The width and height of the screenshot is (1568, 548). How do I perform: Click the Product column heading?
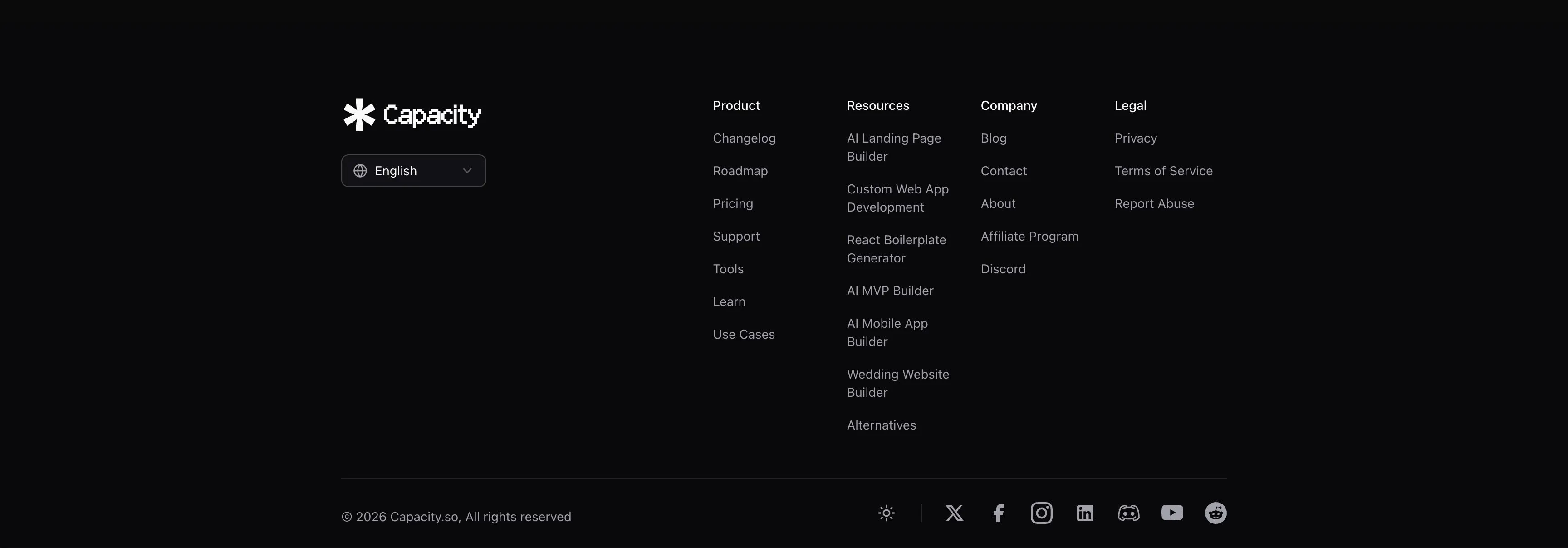click(736, 105)
